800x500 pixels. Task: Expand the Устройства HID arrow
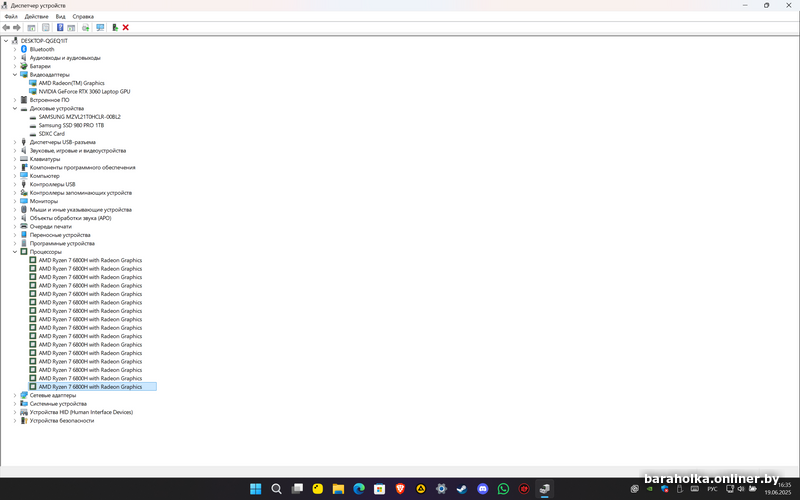pyautogui.click(x=15, y=412)
